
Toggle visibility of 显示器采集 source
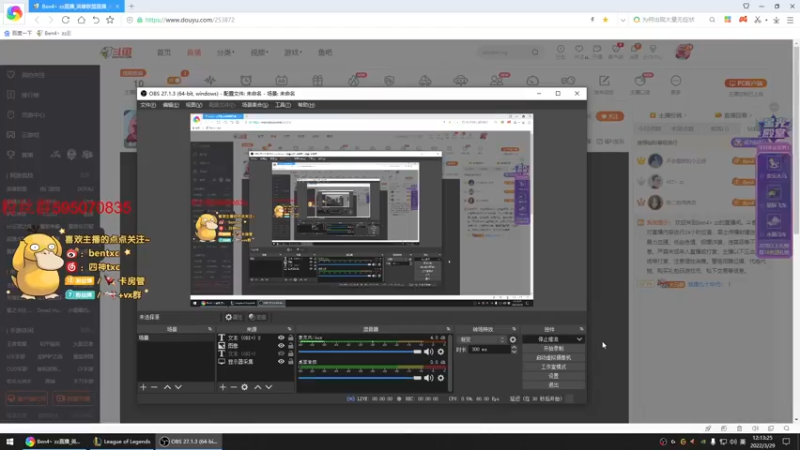click(281, 362)
